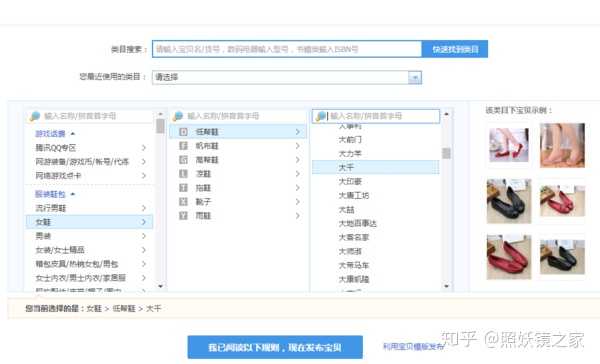Image resolution: width=600 pixels, height=364 pixels.
Task: Open the larger red flats thumbnail
Action: coord(509,257)
